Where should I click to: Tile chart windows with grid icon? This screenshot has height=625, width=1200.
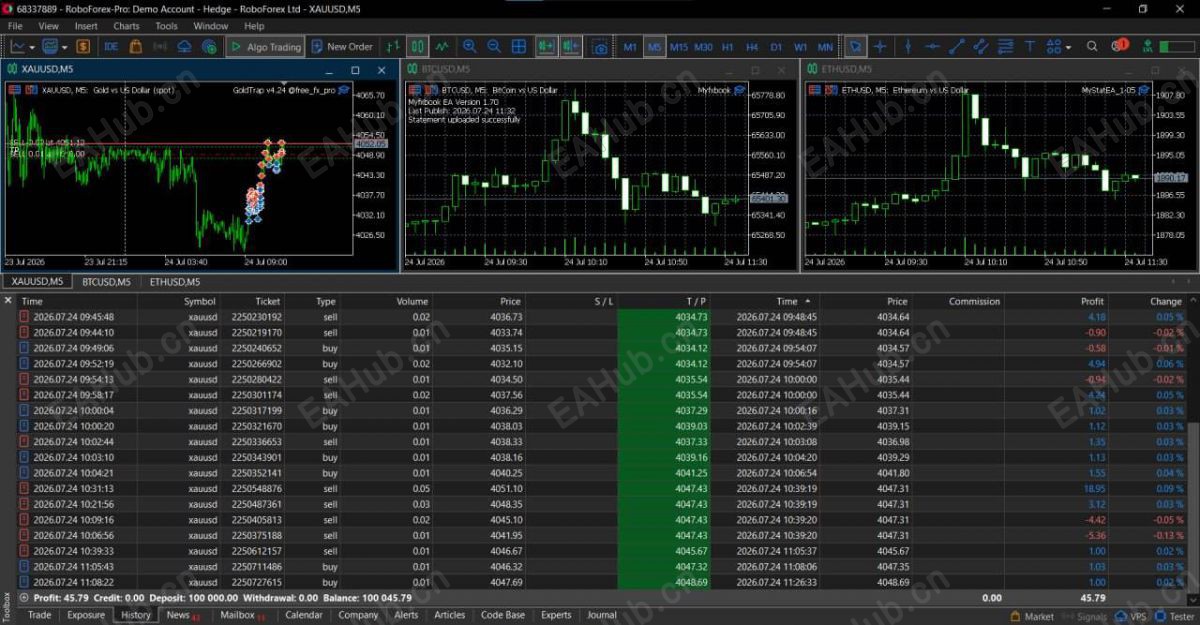coord(519,46)
